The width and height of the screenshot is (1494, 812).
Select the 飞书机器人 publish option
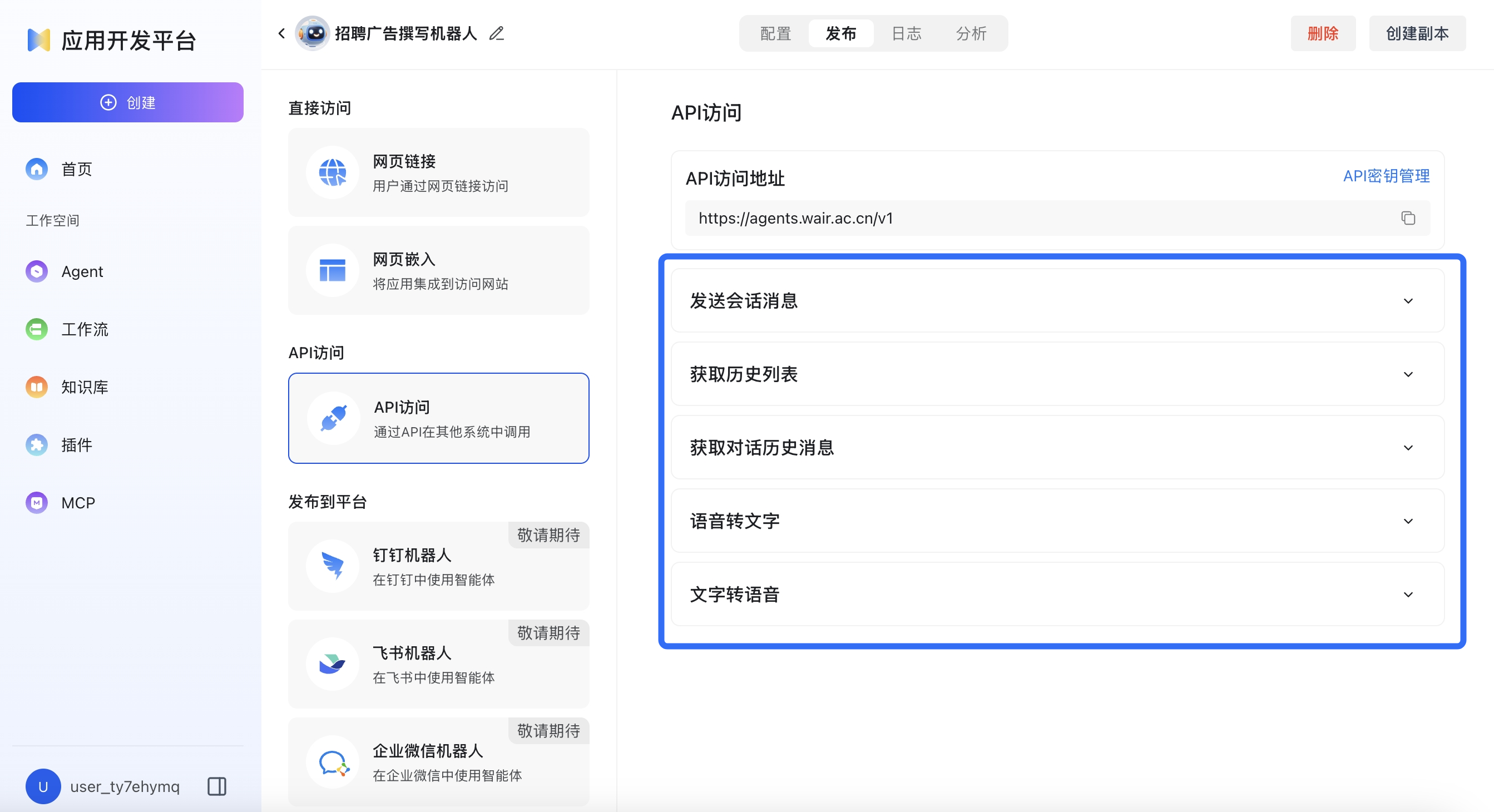point(438,664)
